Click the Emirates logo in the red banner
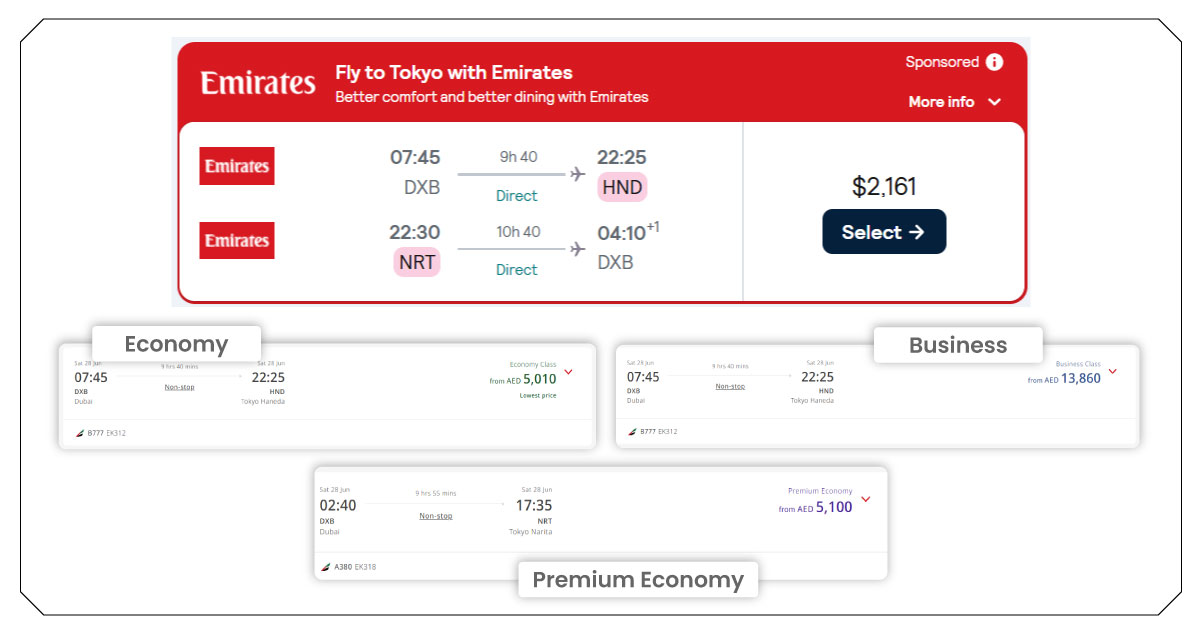Viewport: 1202px width, 634px height. (x=257, y=83)
